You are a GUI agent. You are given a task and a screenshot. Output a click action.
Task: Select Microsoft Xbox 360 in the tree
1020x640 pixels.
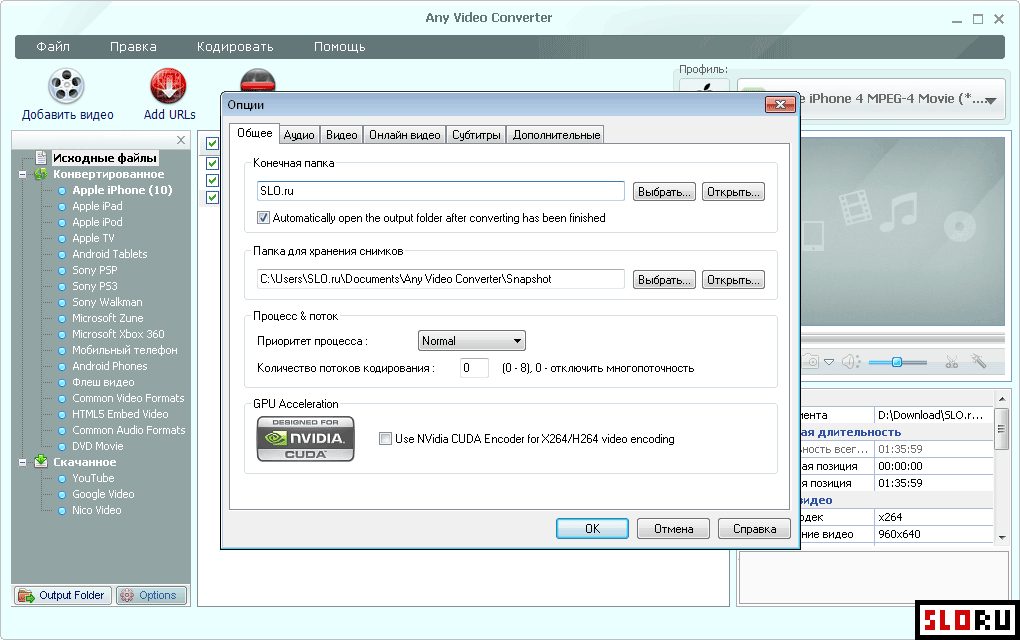pos(118,334)
